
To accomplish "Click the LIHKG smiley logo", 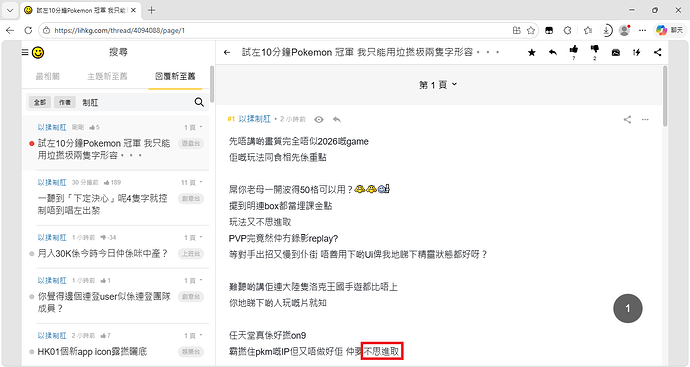I will (38, 52).
